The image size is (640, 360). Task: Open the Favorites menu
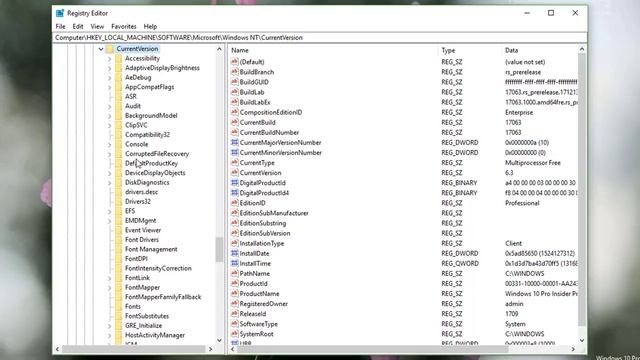click(x=124, y=27)
